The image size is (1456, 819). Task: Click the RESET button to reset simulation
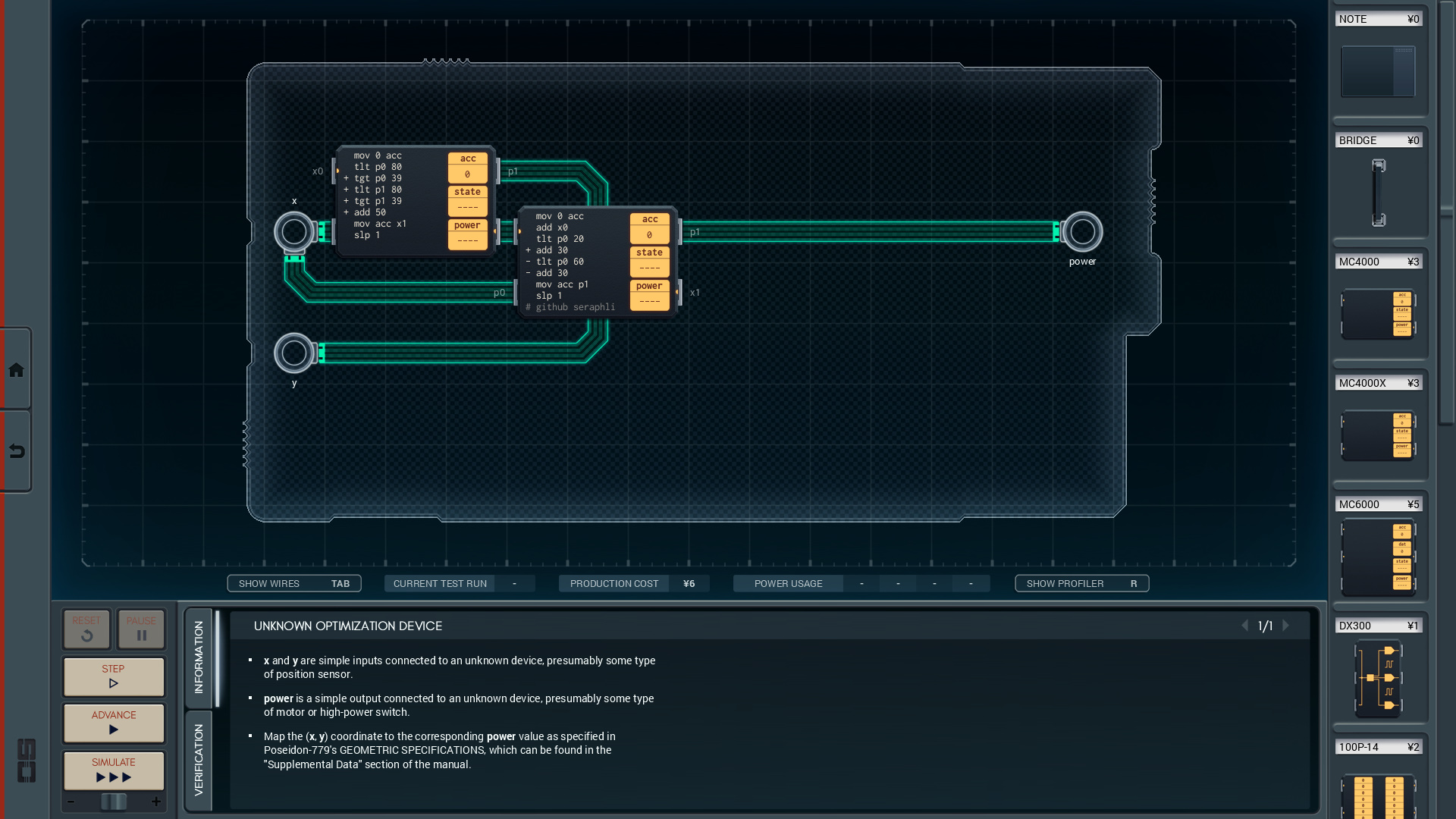[86, 630]
